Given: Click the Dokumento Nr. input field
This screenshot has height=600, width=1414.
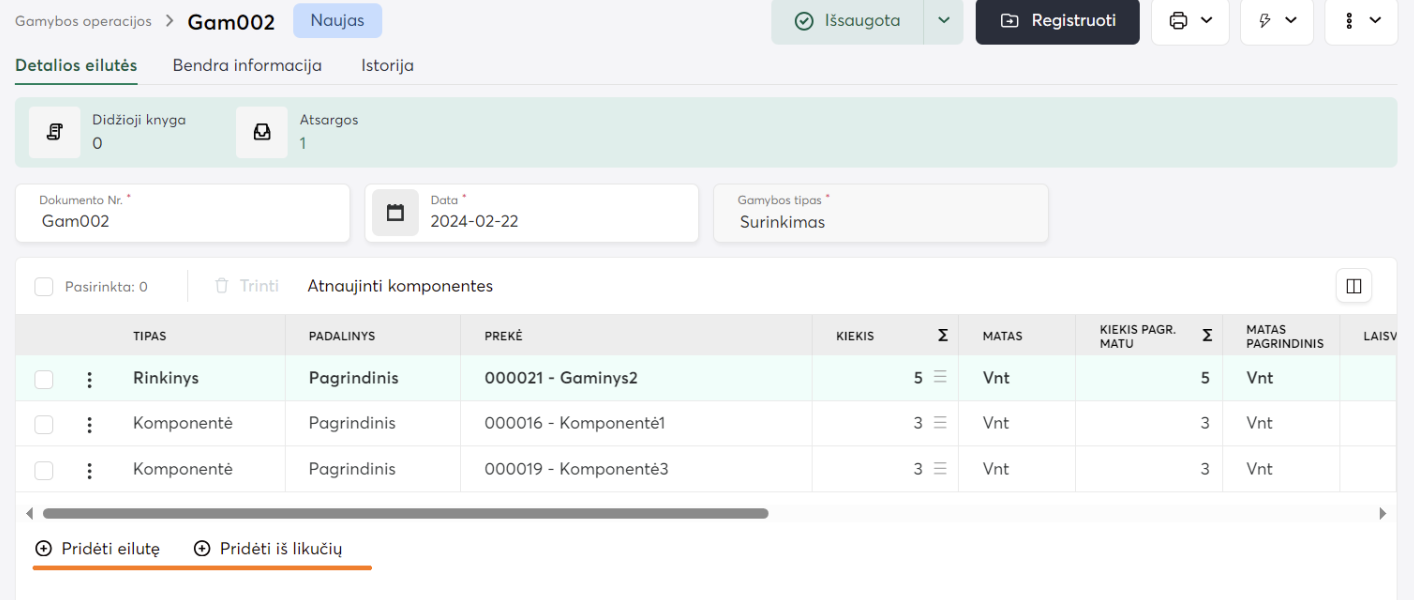Looking at the screenshot, I should pos(182,221).
